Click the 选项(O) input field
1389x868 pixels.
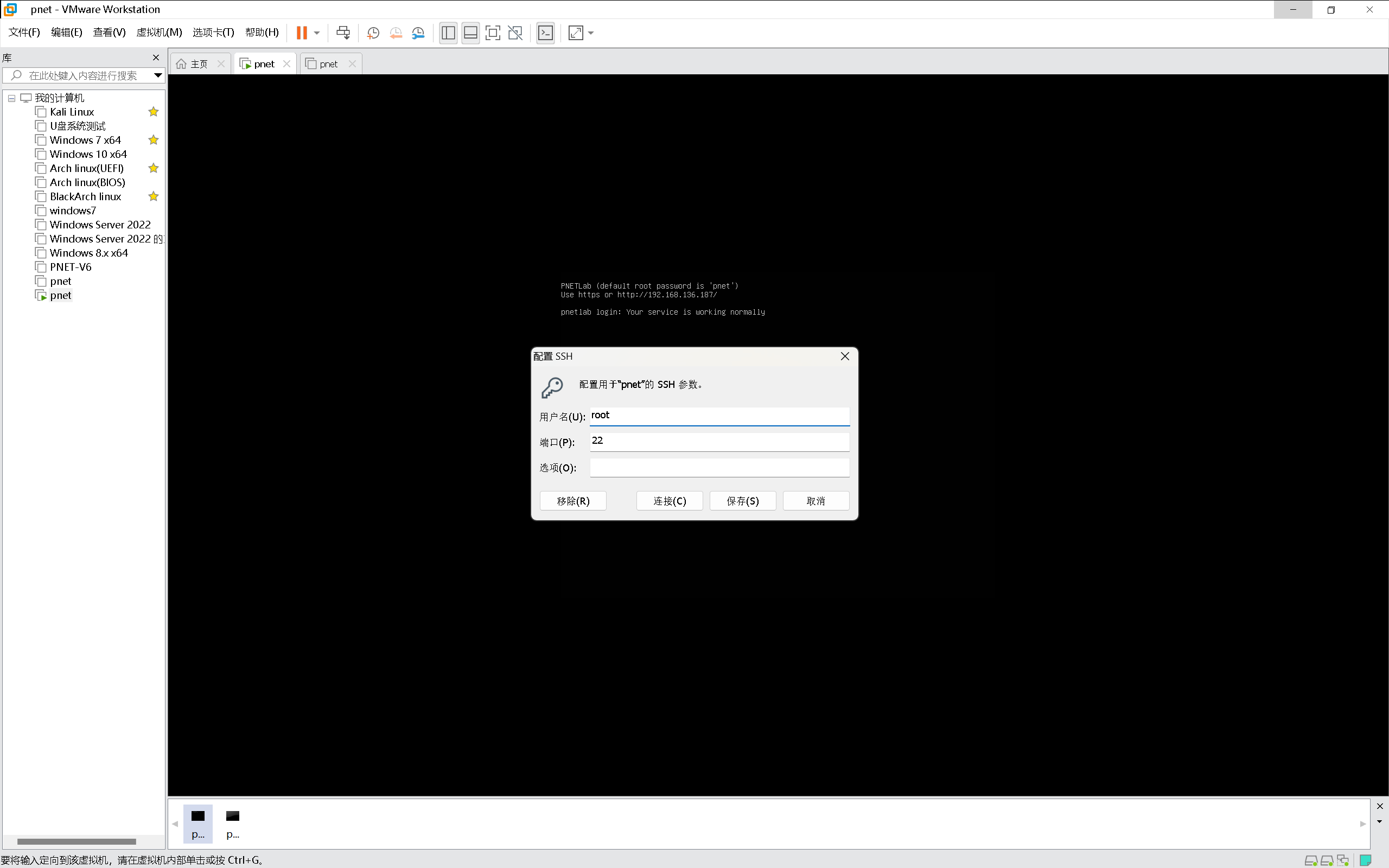(x=719, y=467)
